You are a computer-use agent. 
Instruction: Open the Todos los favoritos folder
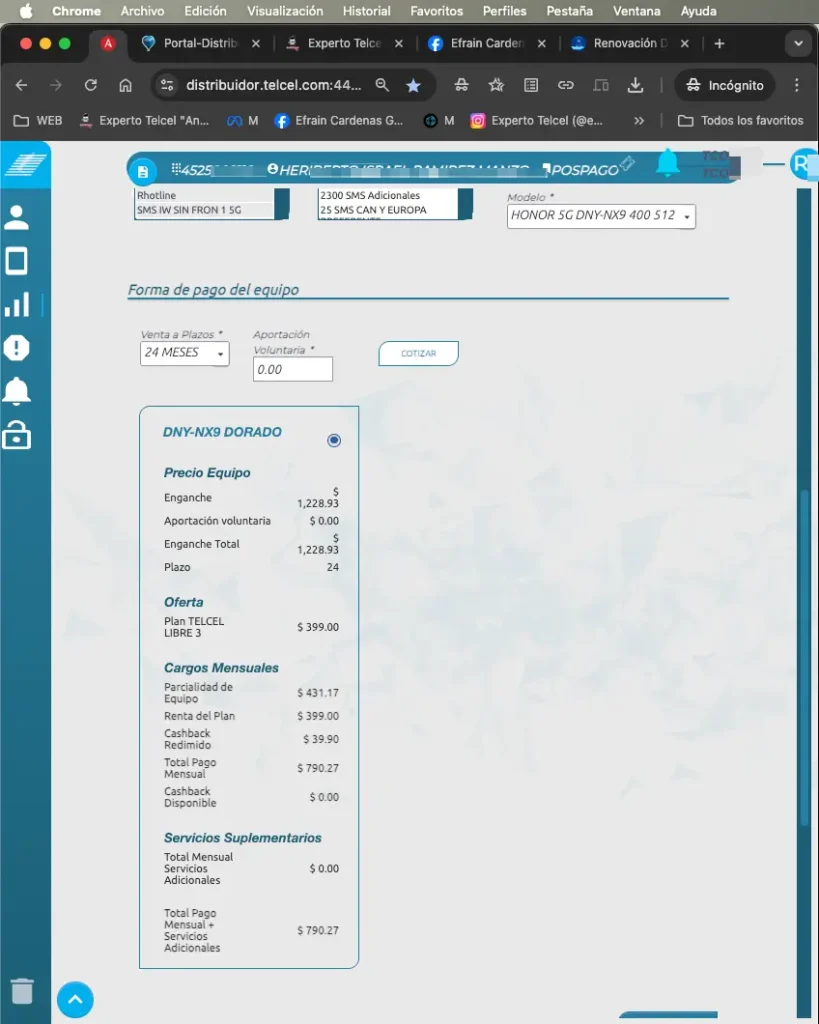741,120
